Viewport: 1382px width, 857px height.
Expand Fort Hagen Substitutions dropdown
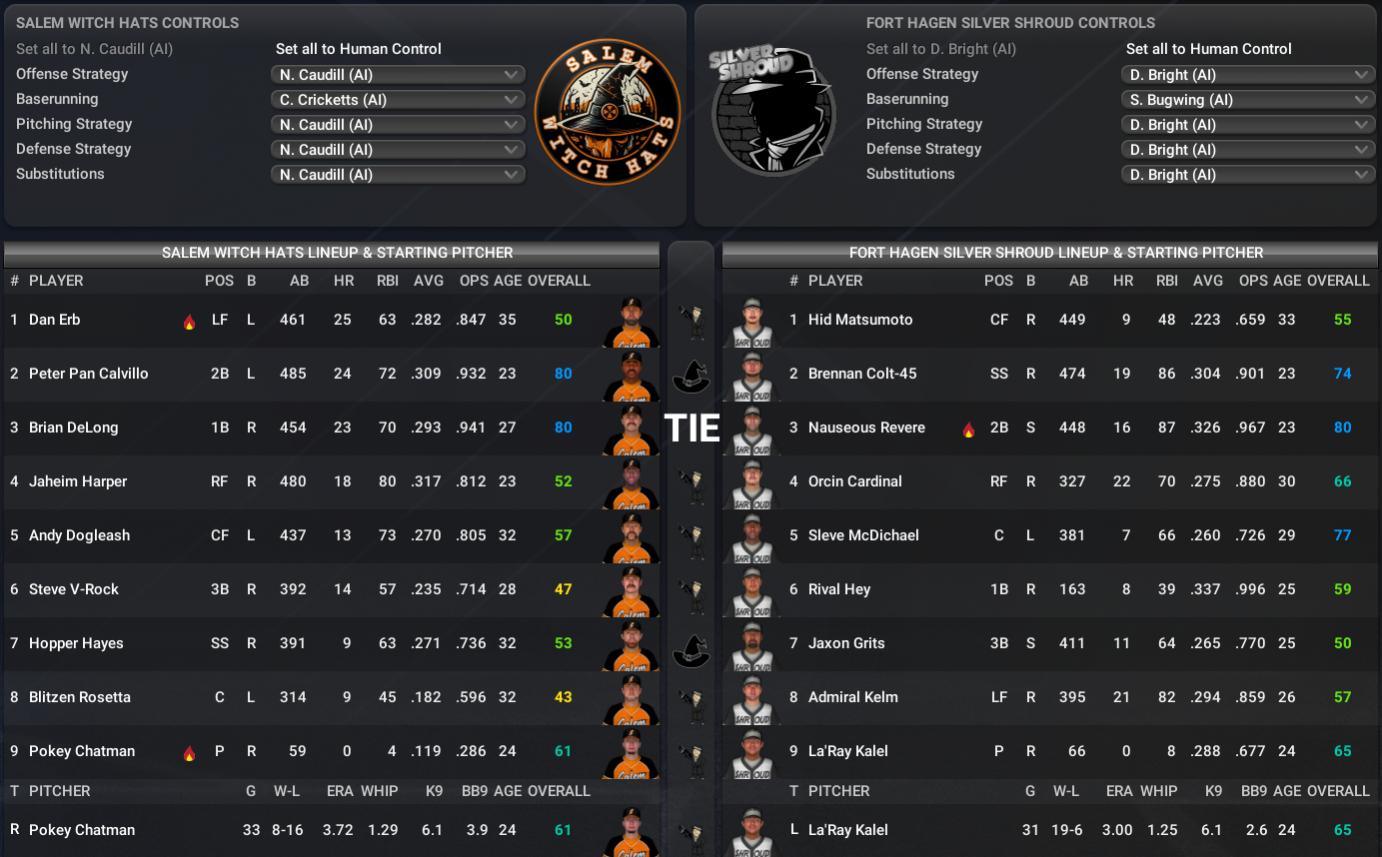point(1248,174)
